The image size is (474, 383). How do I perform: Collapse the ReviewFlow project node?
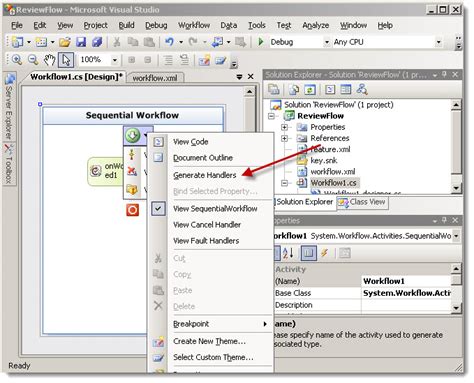coord(272,116)
